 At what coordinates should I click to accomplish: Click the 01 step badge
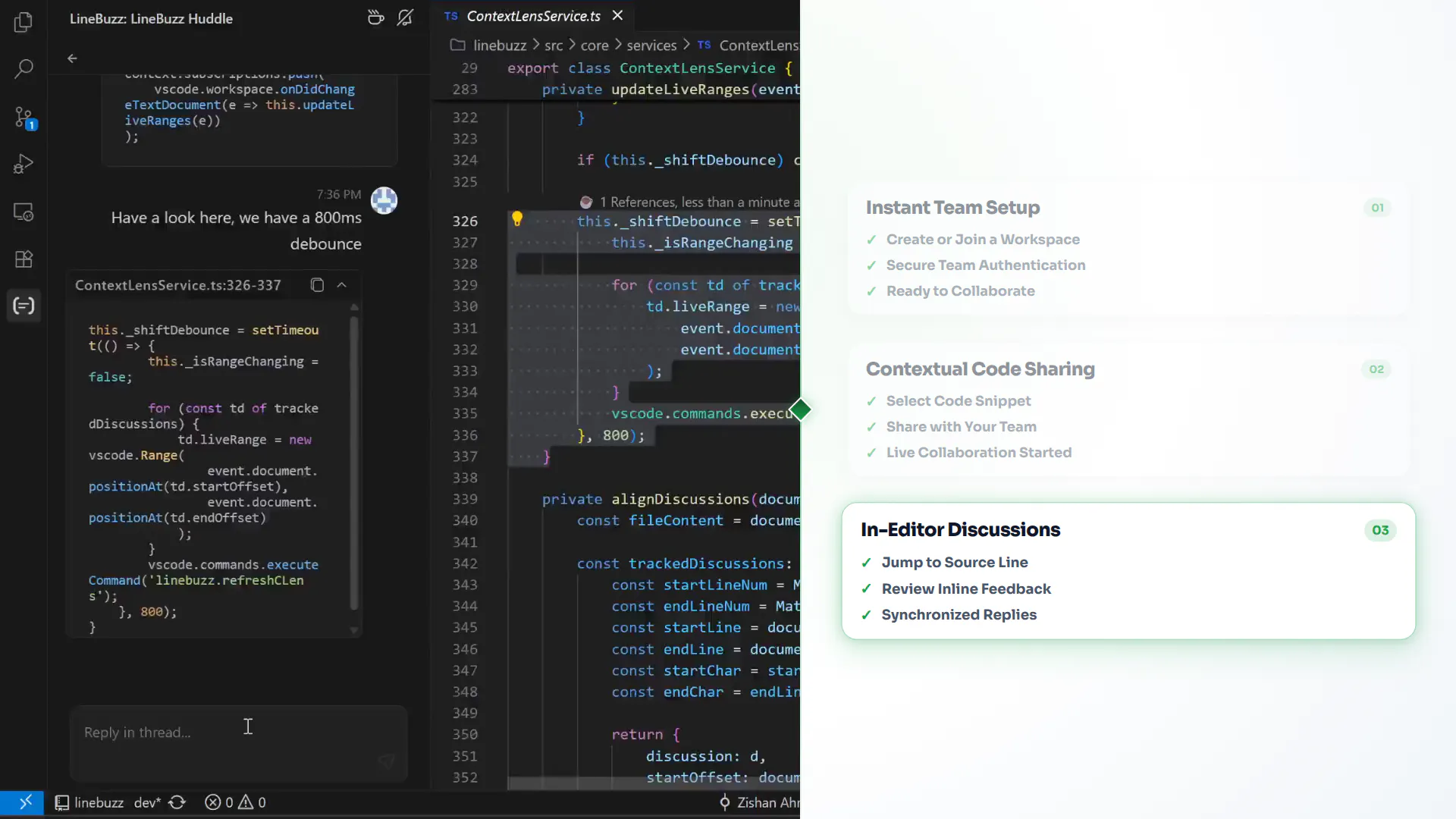[x=1377, y=208]
